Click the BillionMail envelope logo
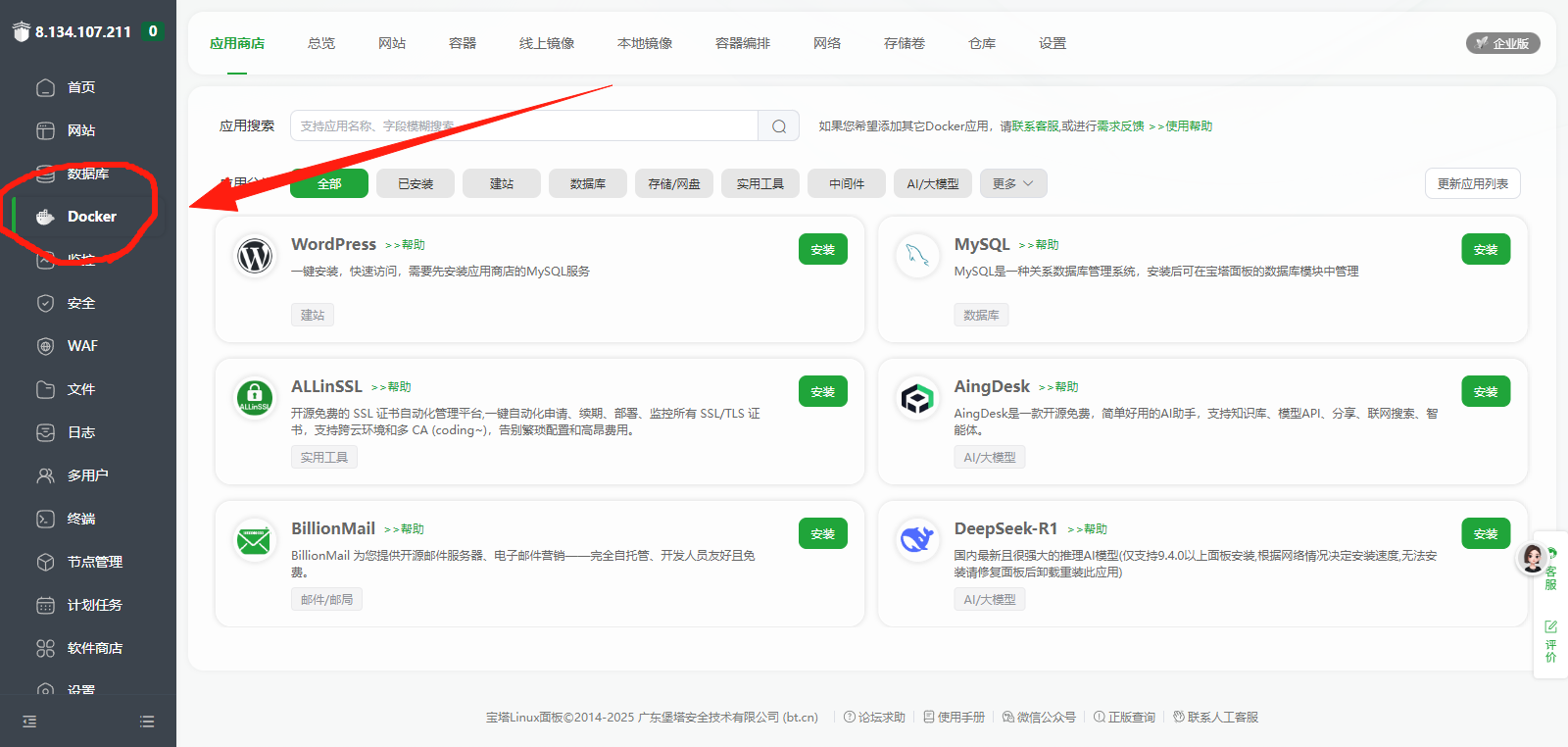 (255, 541)
